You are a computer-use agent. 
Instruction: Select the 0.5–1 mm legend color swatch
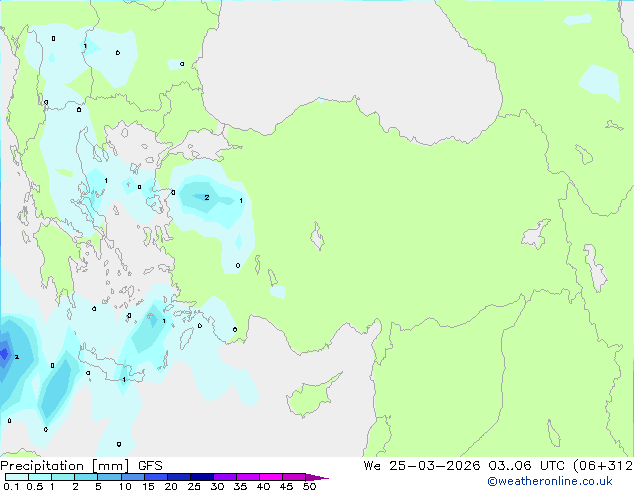[40, 477]
